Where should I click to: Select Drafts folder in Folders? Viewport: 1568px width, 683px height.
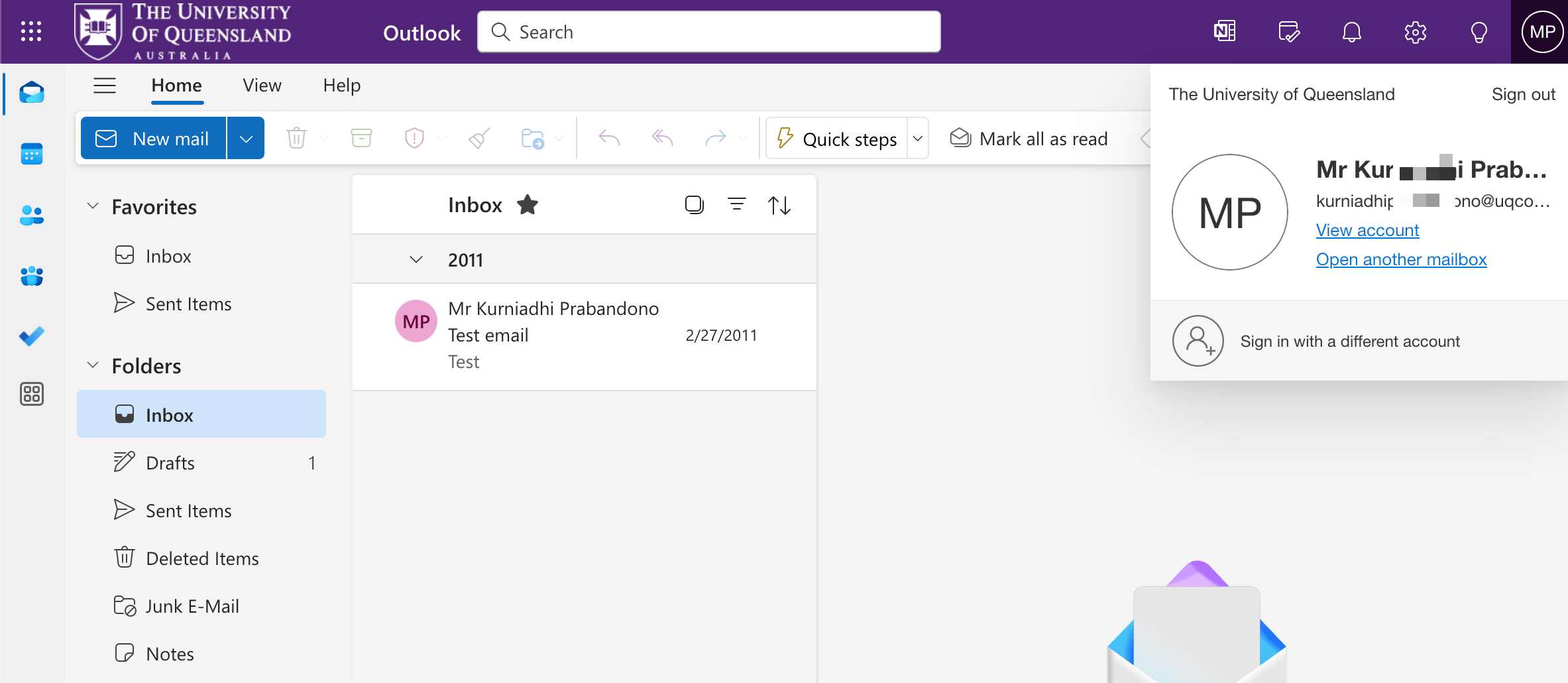coord(201,462)
